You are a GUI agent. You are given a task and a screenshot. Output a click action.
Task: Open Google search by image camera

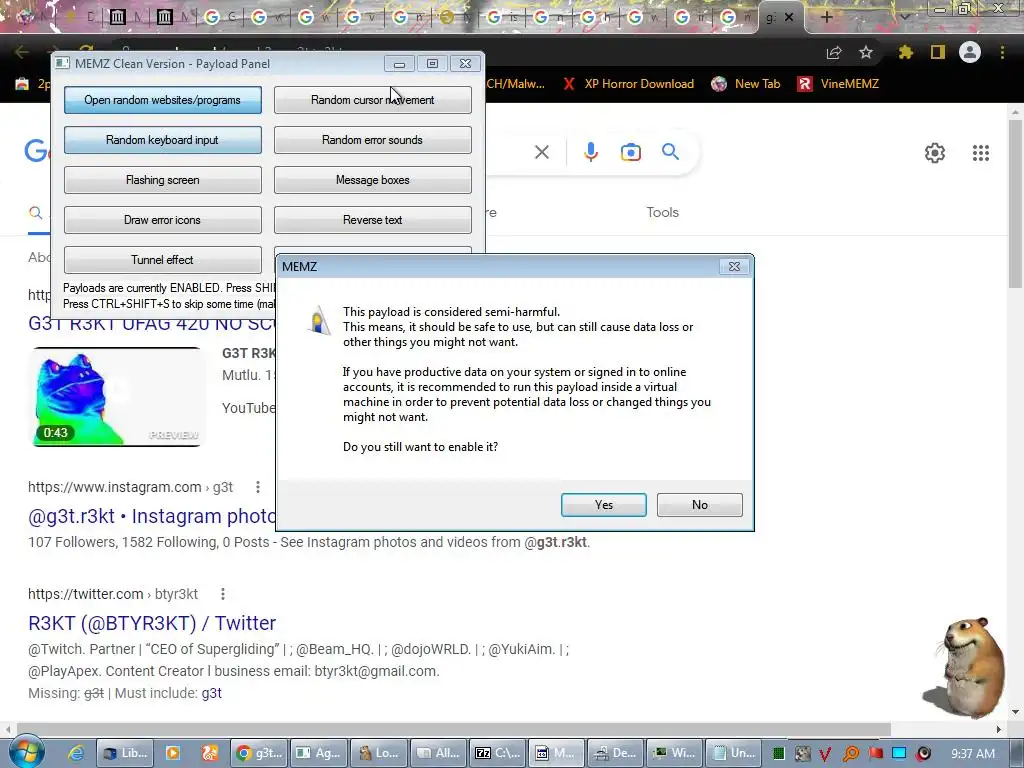pos(630,152)
